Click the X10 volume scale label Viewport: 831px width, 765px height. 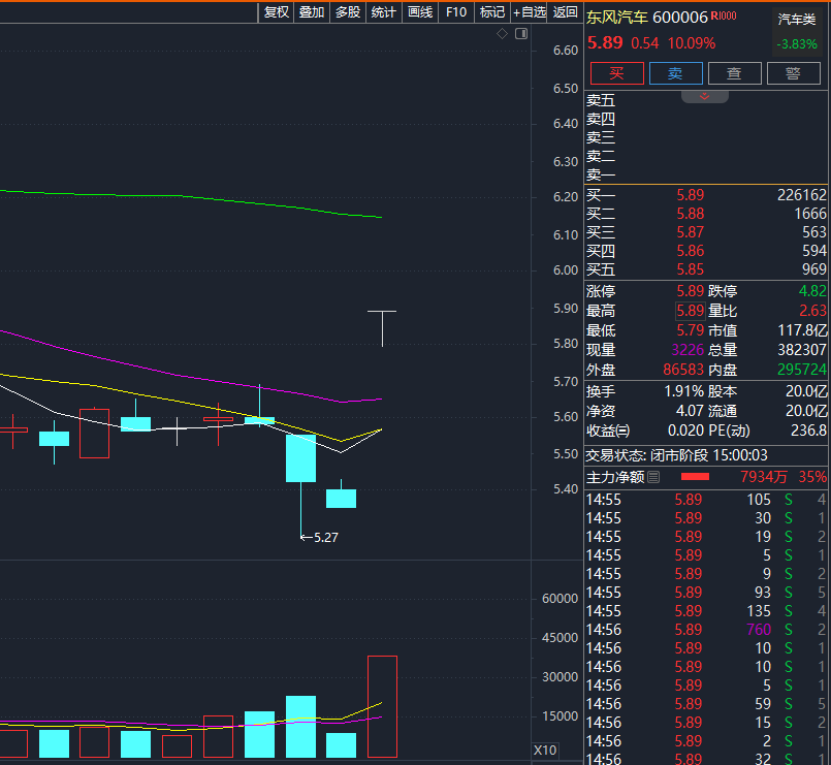(545, 750)
